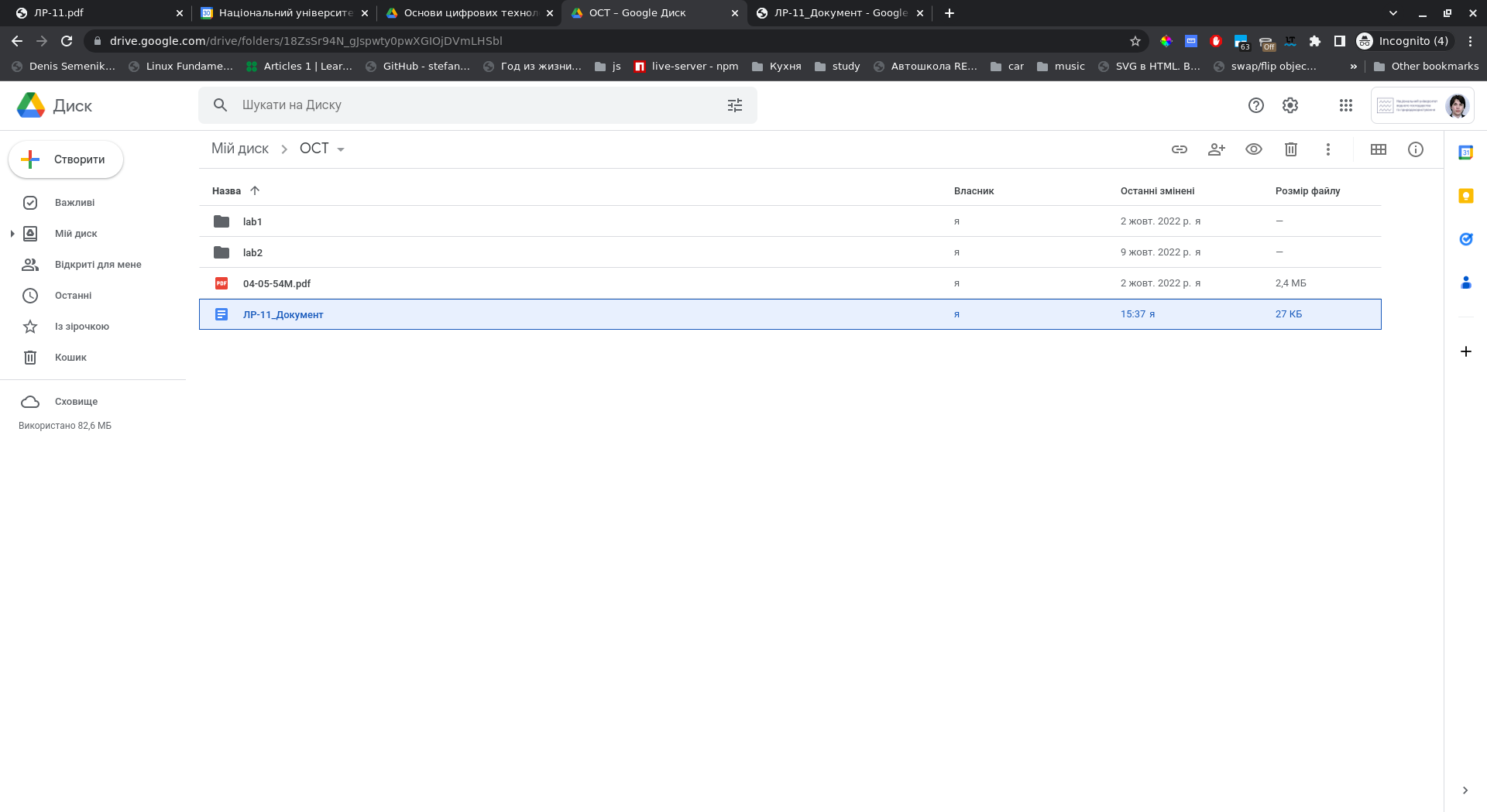The image size is (1487, 812).
Task: Expand the Мій диск tree arrow
Action: click(x=12, y=234)
